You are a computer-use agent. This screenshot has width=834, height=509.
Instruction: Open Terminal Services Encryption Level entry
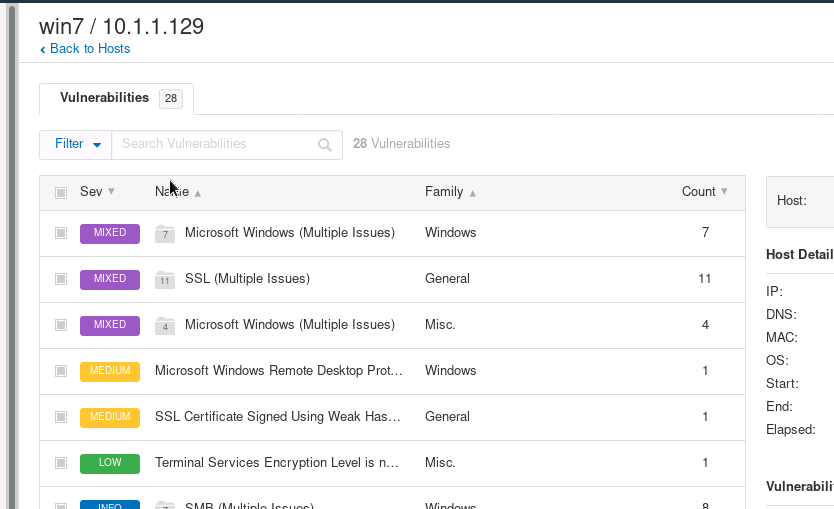(x=277, y=463)
